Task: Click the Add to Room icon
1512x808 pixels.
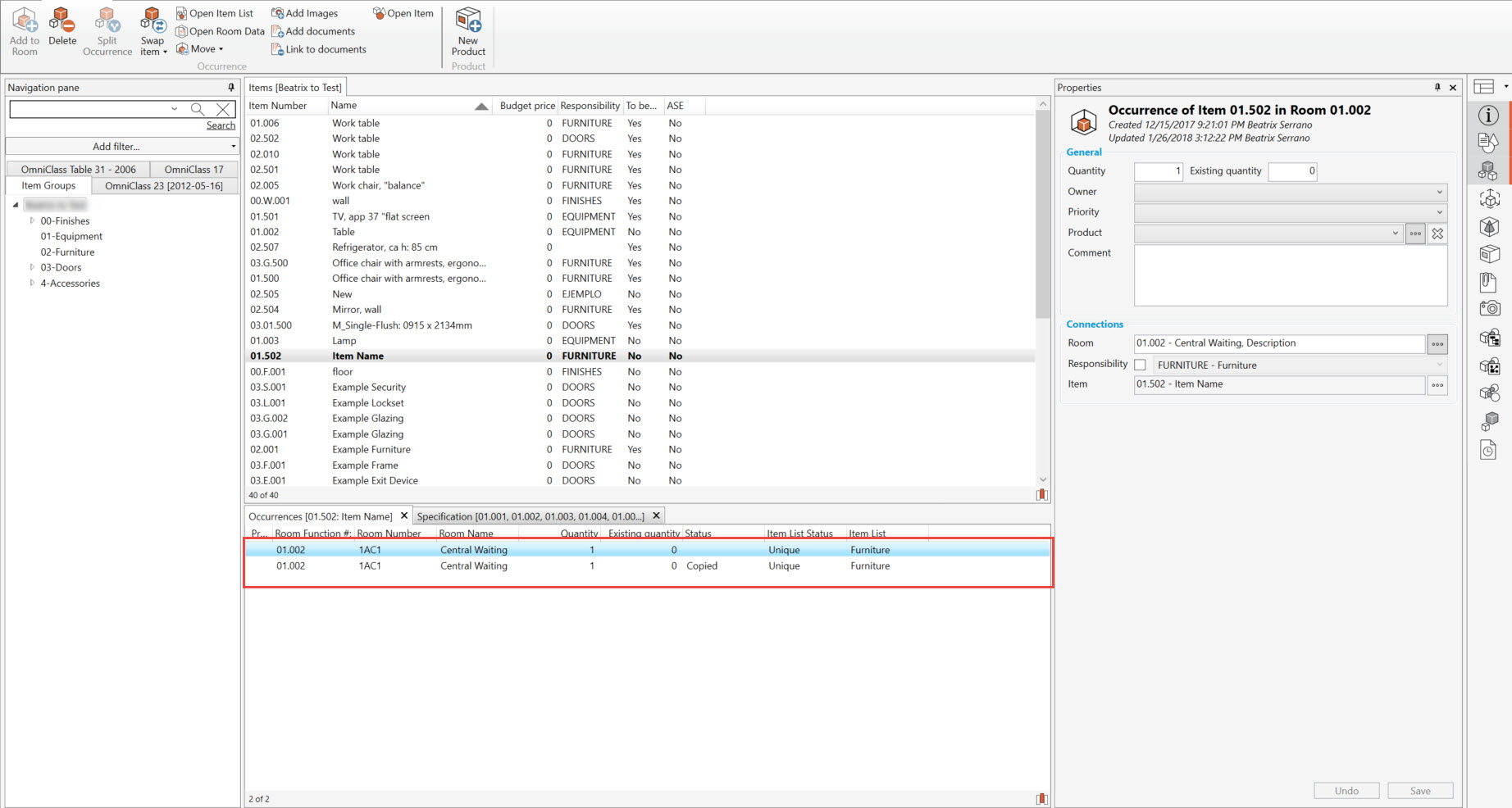Action: [25, 21]
